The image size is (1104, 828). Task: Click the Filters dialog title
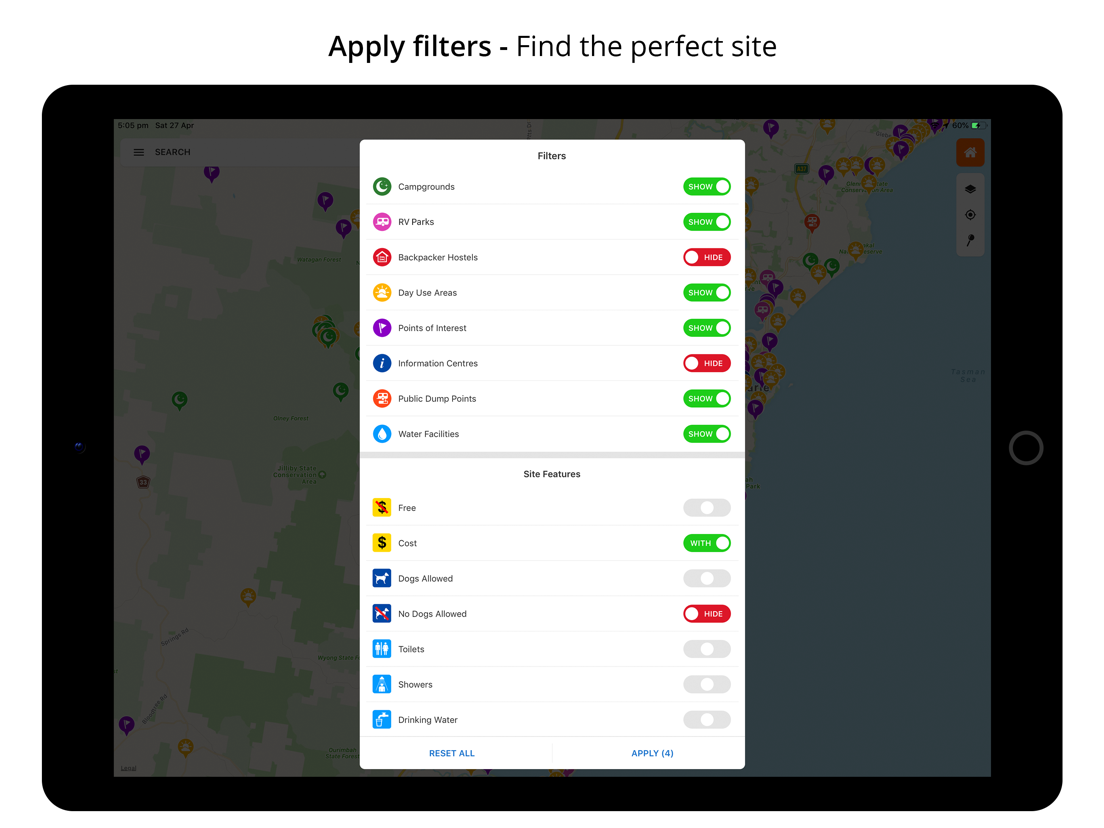point(552,156)
